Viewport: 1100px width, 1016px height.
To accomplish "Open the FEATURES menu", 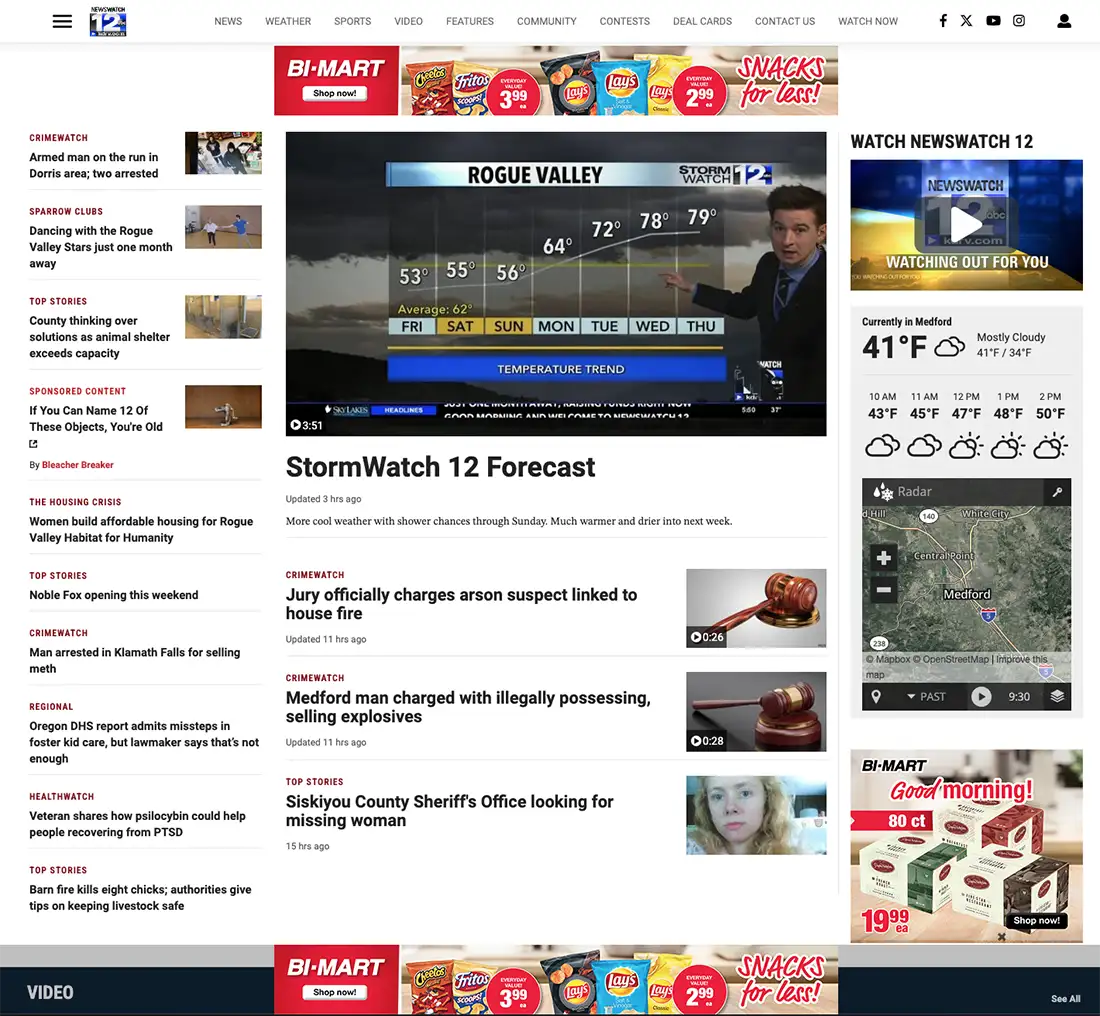I will [x=470, y=21].
